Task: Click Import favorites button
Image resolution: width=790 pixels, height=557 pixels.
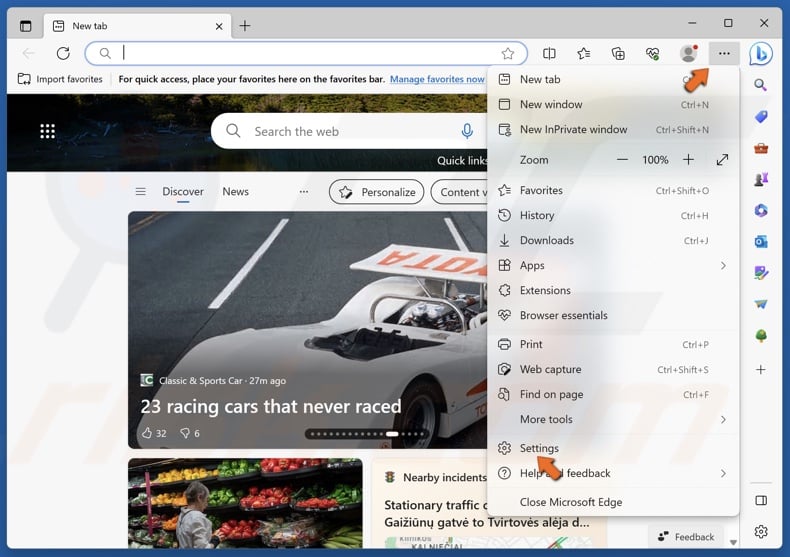Action: (x=60, y=79)
